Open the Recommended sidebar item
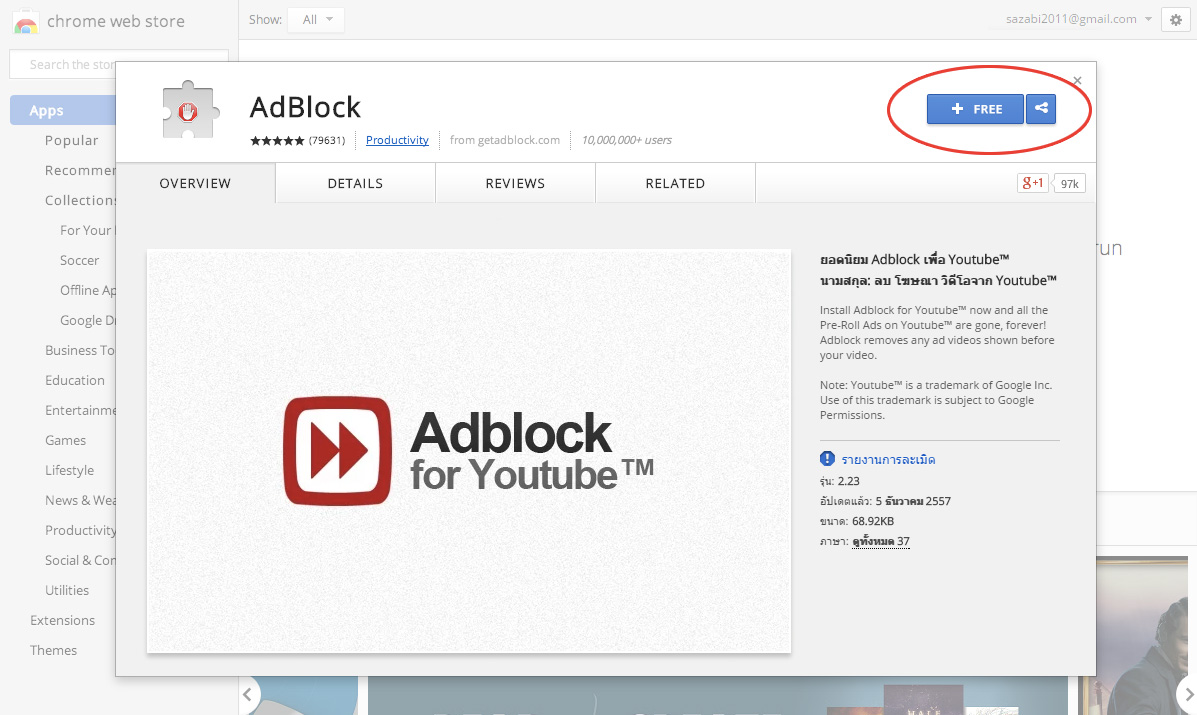 [x=79, y=170]
